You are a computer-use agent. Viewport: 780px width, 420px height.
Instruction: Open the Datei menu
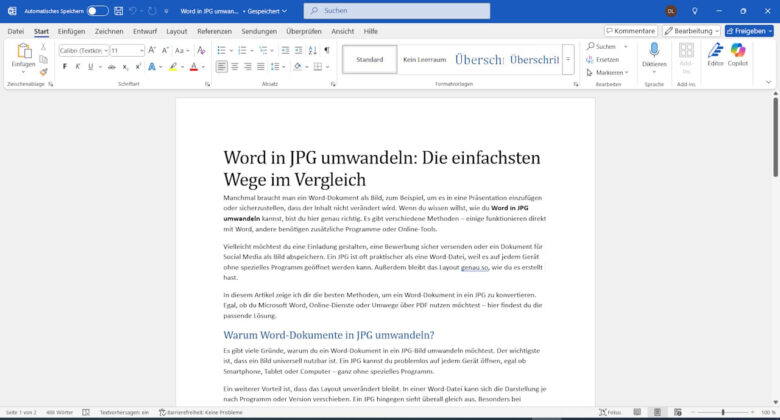click(16, 31)
